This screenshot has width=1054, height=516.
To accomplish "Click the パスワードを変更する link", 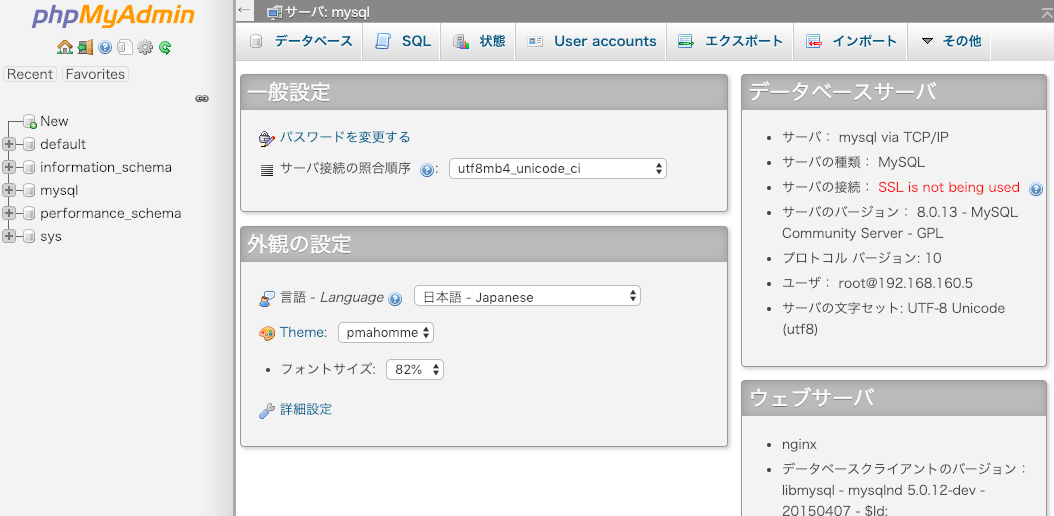I will click(345, 137).
